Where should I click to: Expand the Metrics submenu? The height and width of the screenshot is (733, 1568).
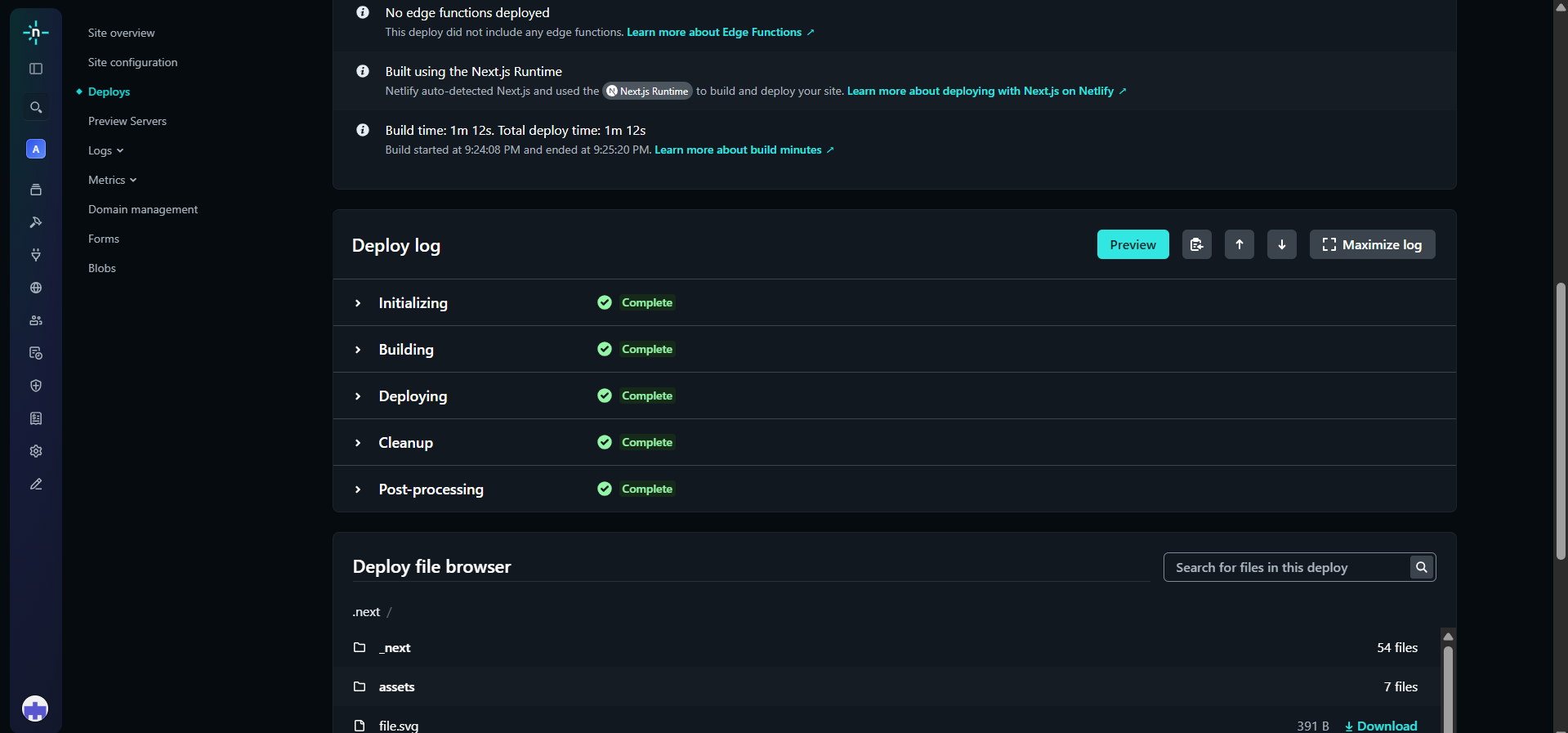113,180
